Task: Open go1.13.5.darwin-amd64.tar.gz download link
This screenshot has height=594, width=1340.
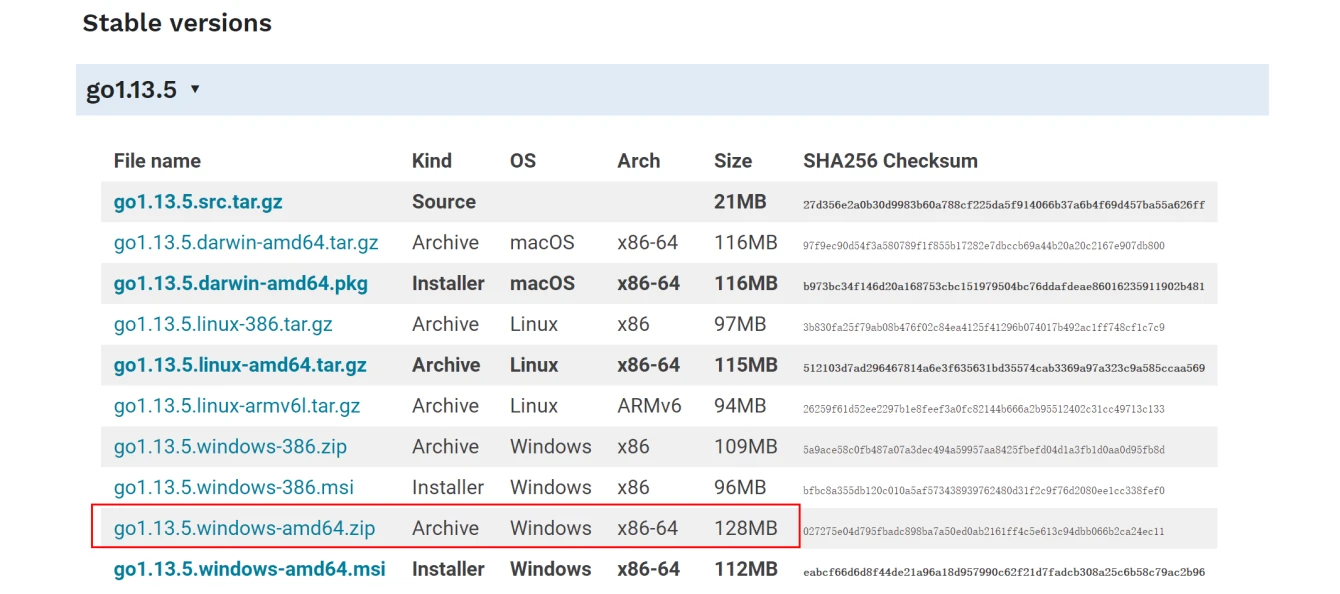Action: pyautogui.click(x=246, y=243)
